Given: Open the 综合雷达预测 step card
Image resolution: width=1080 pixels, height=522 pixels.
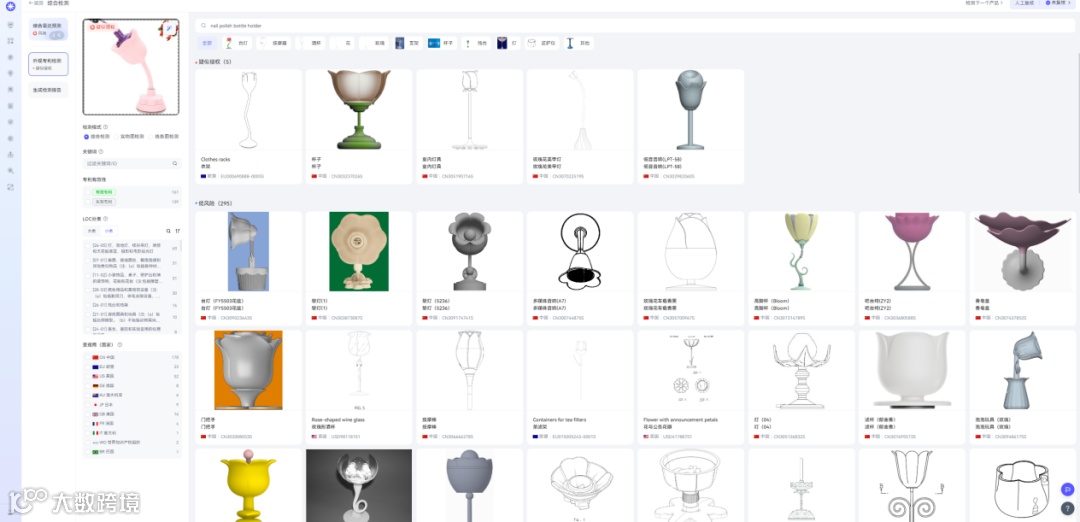Looking at the screenshot, I should [x=48, y=30].
